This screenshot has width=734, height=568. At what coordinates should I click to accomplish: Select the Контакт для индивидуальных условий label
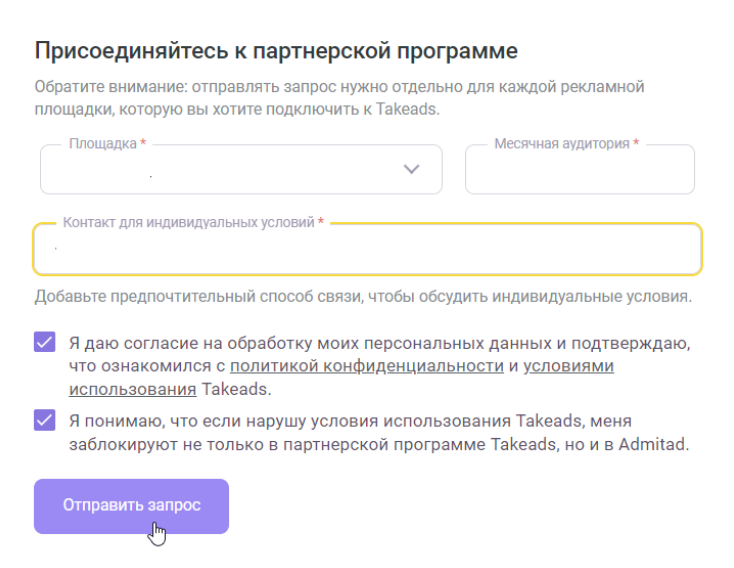[188, 222]
